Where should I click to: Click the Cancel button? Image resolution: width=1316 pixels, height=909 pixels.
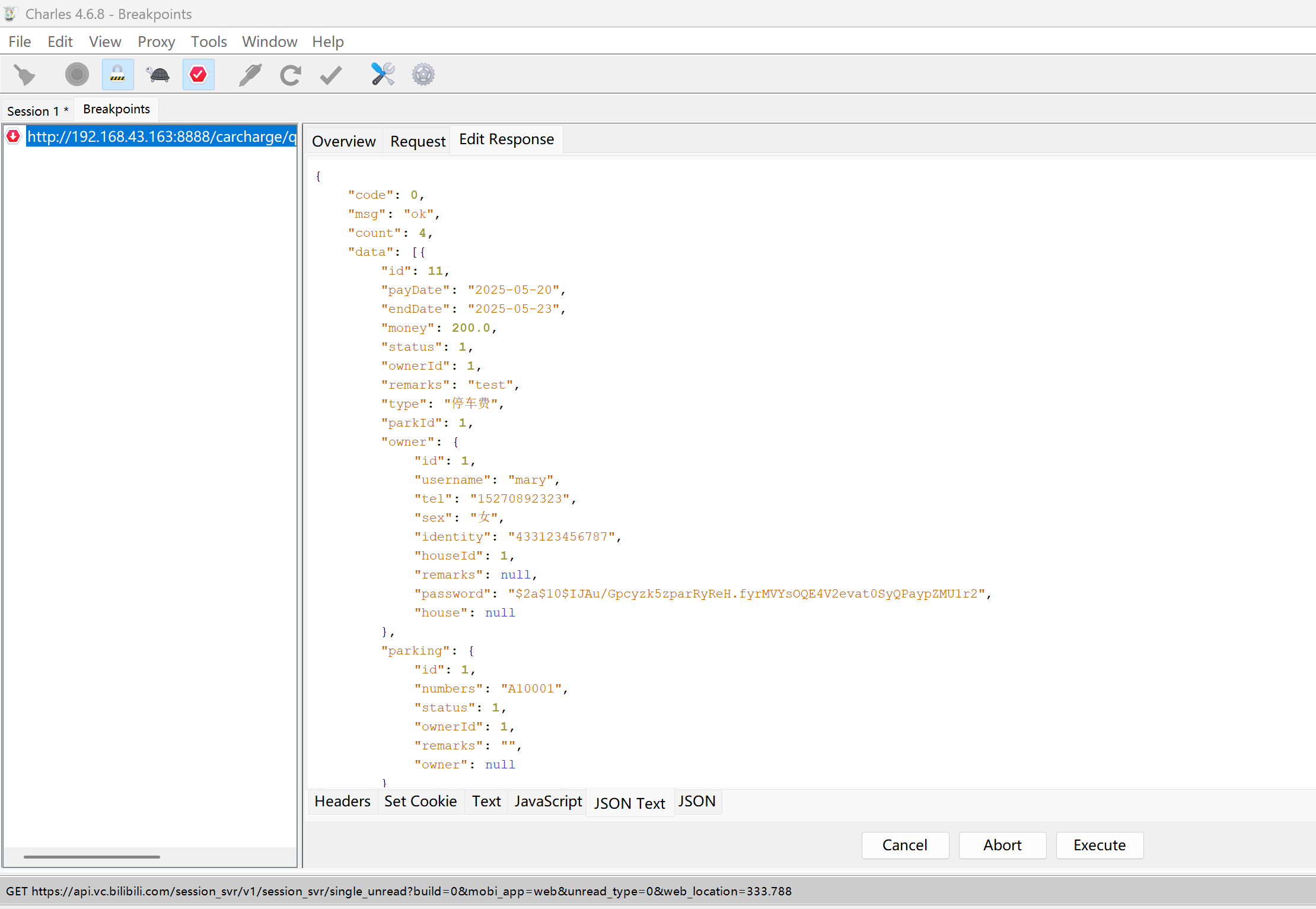pyautogui.click(x=905, y=845)
